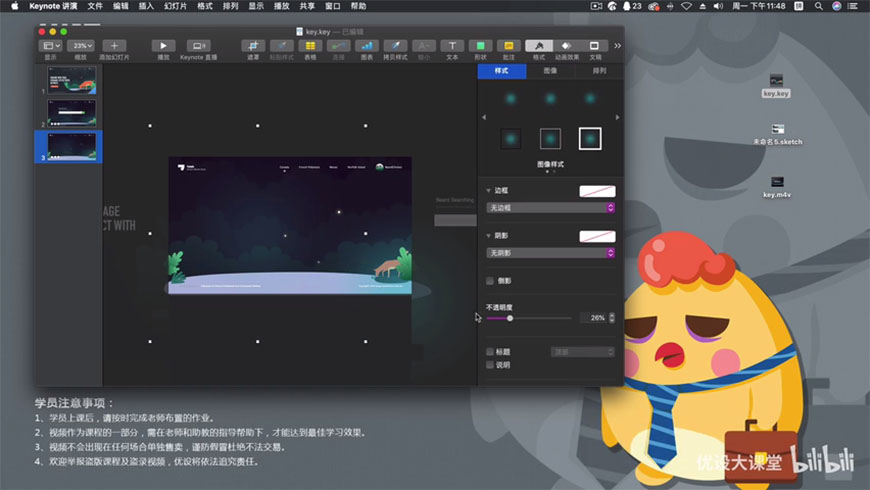Viewport: 870px width, 490px height.
Task: Open the 文件 menu
Action: [95, 6]
